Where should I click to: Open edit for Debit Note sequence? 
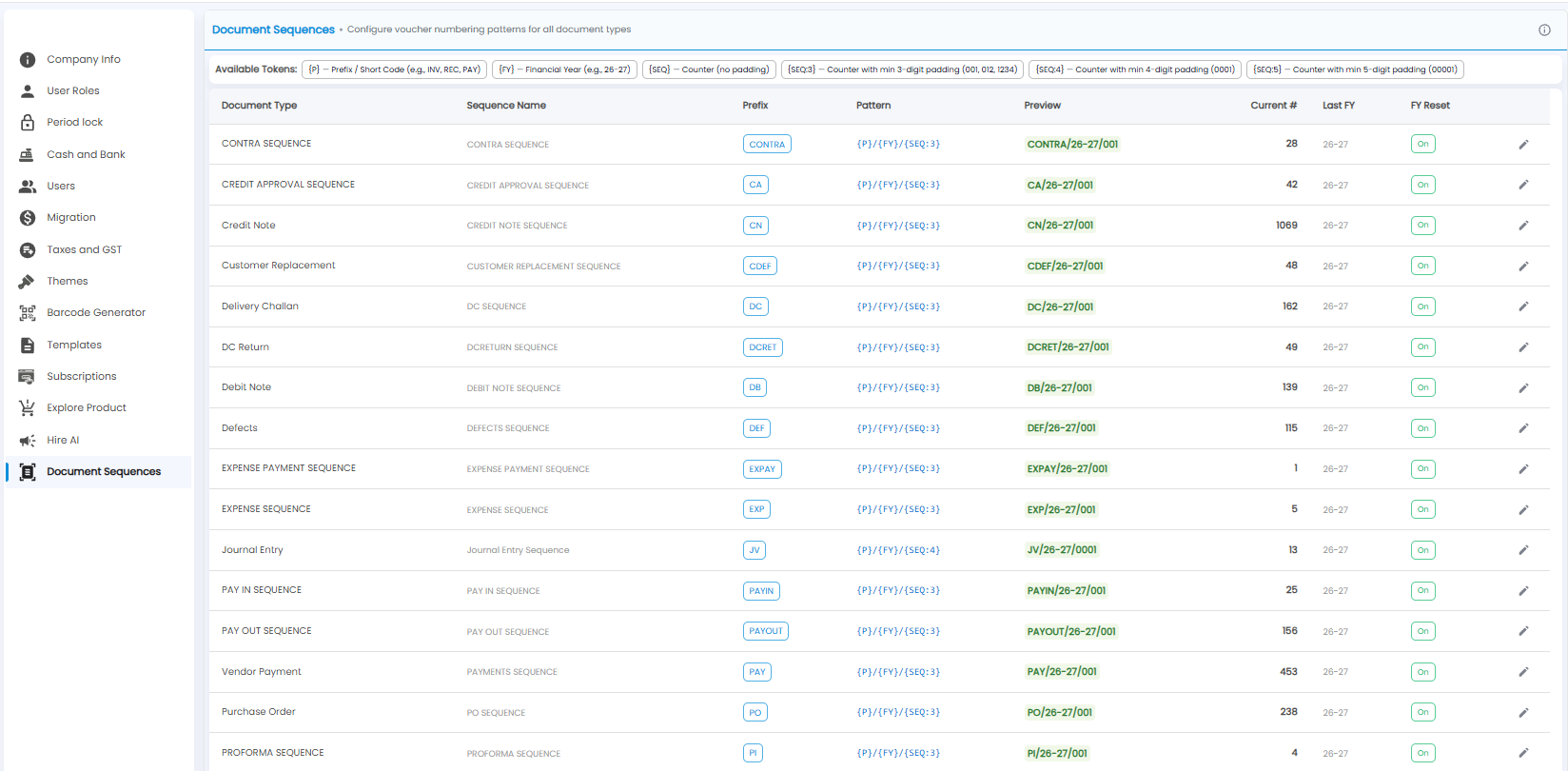tap(1523, 387)
